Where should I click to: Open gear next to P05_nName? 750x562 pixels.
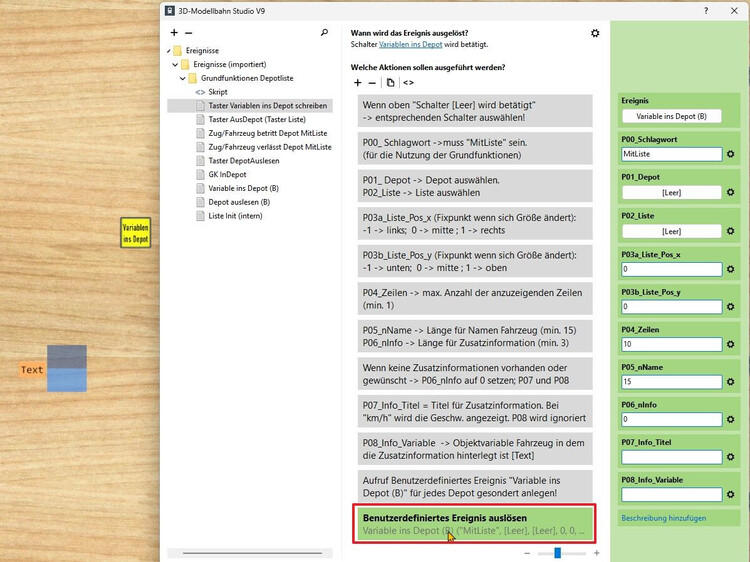point(730,382)
